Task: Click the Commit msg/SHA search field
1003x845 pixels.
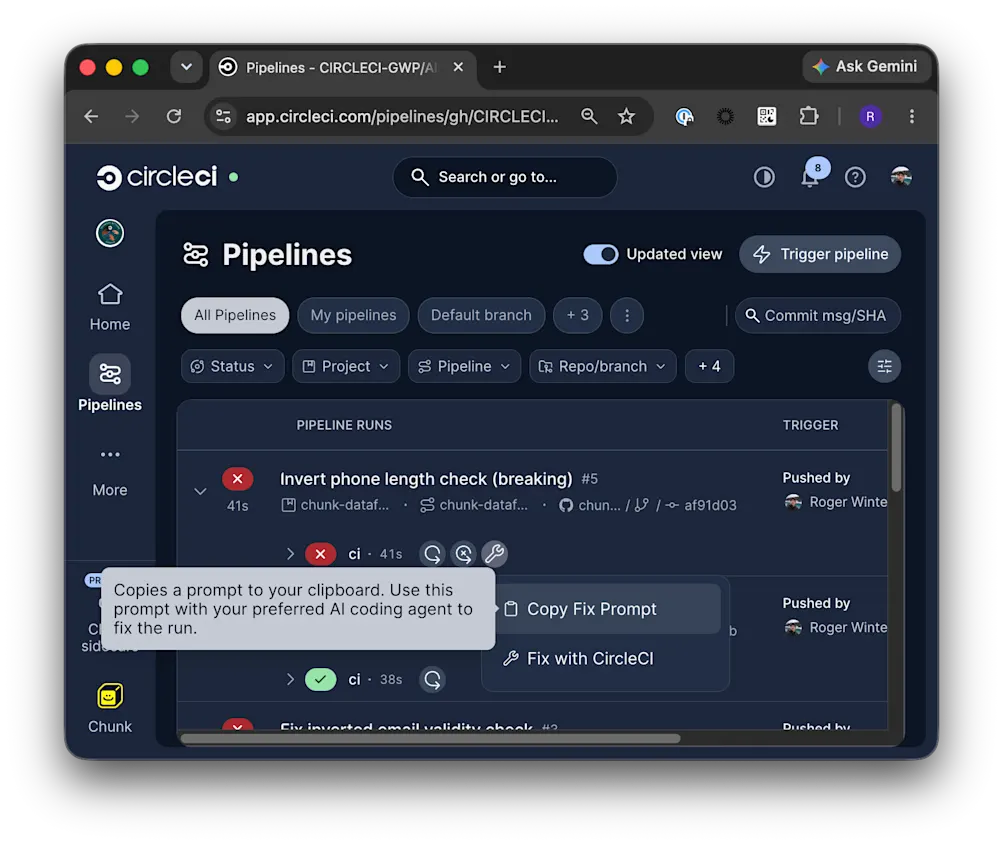Action: 817,315
